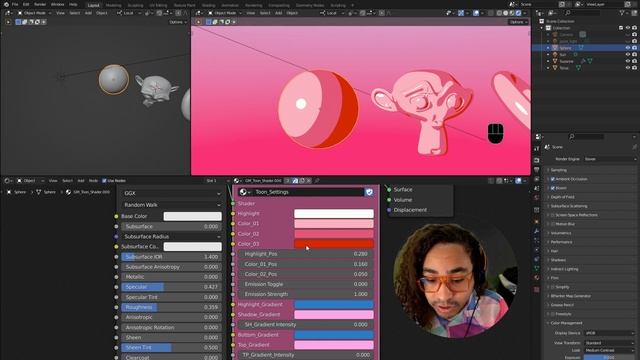Enable the Screen Space Reflections checkbox

click(553, 215)
